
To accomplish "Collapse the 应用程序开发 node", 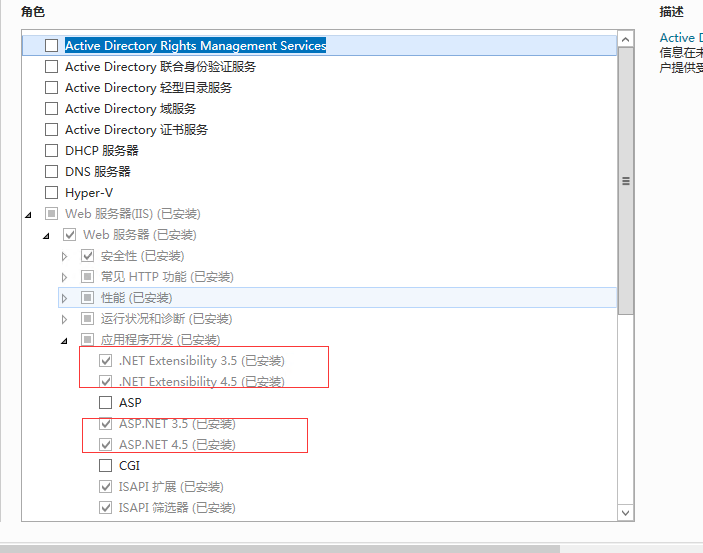I will [x=64, y=341].
